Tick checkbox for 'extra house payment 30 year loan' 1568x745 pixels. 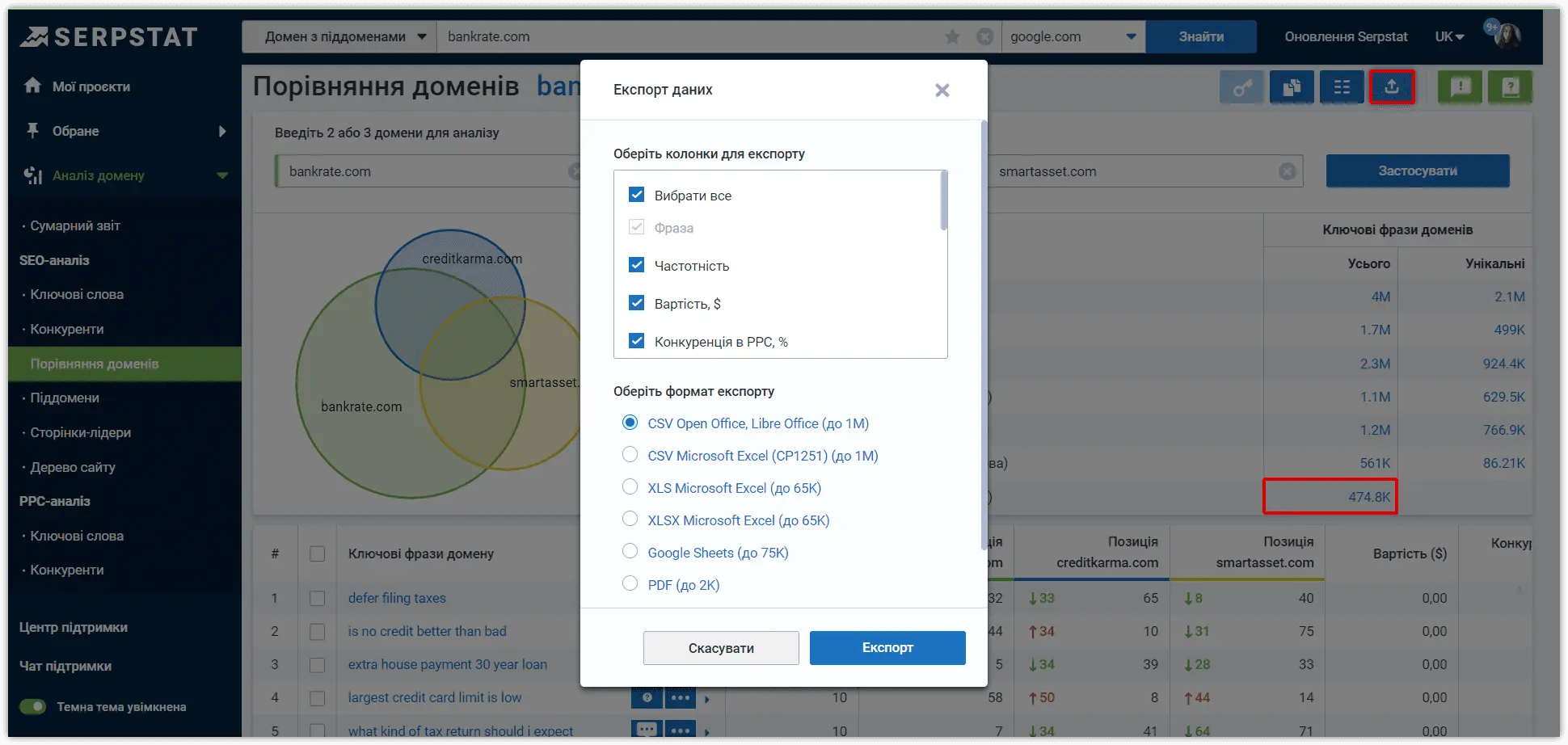click(x=317, y=664)
